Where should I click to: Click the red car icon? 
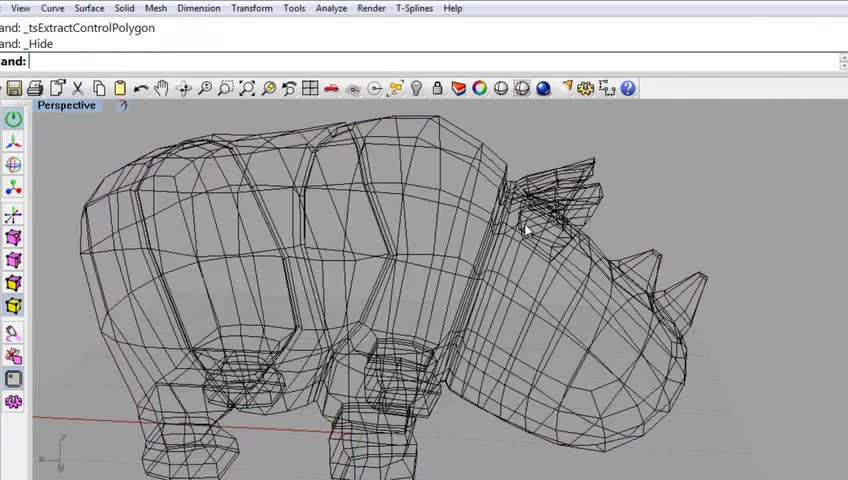(x=331, y=89)
